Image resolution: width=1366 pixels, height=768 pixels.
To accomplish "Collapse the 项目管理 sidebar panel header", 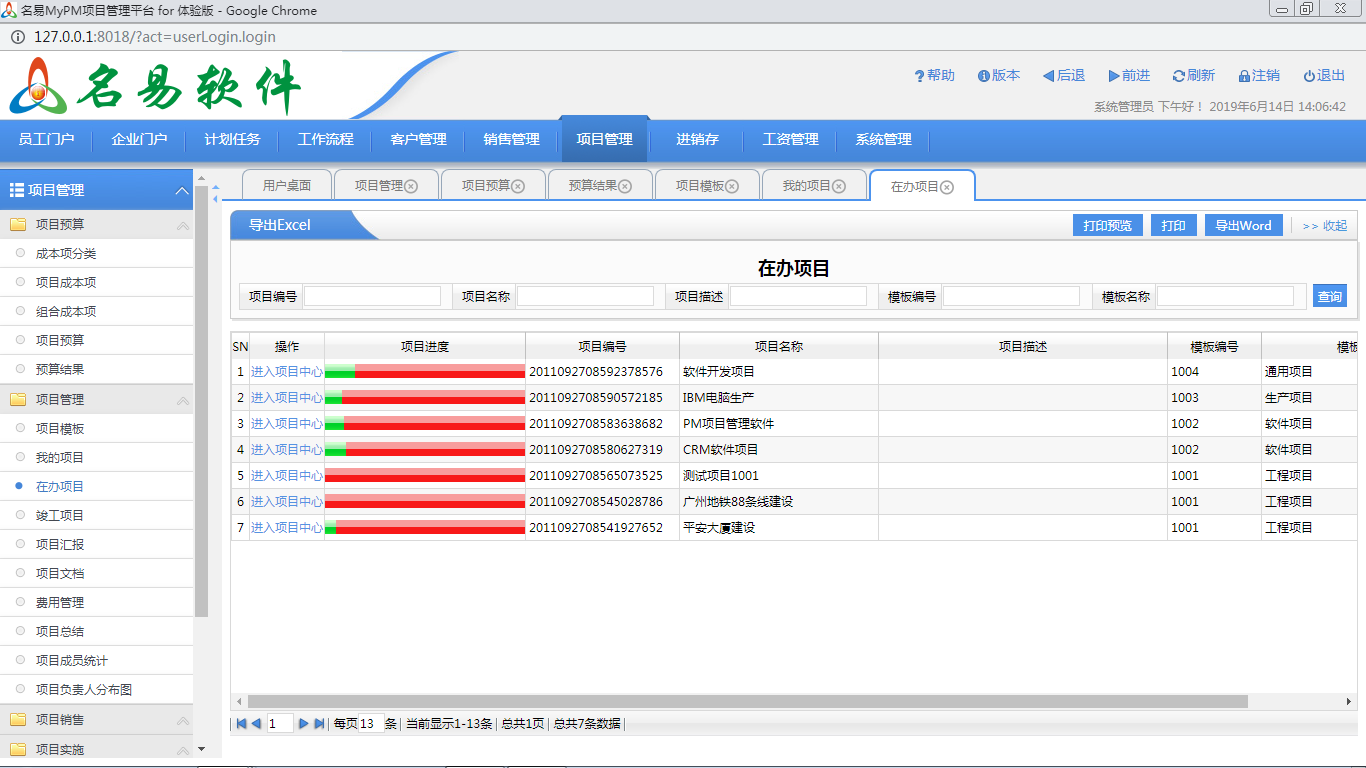I will 181,190.
